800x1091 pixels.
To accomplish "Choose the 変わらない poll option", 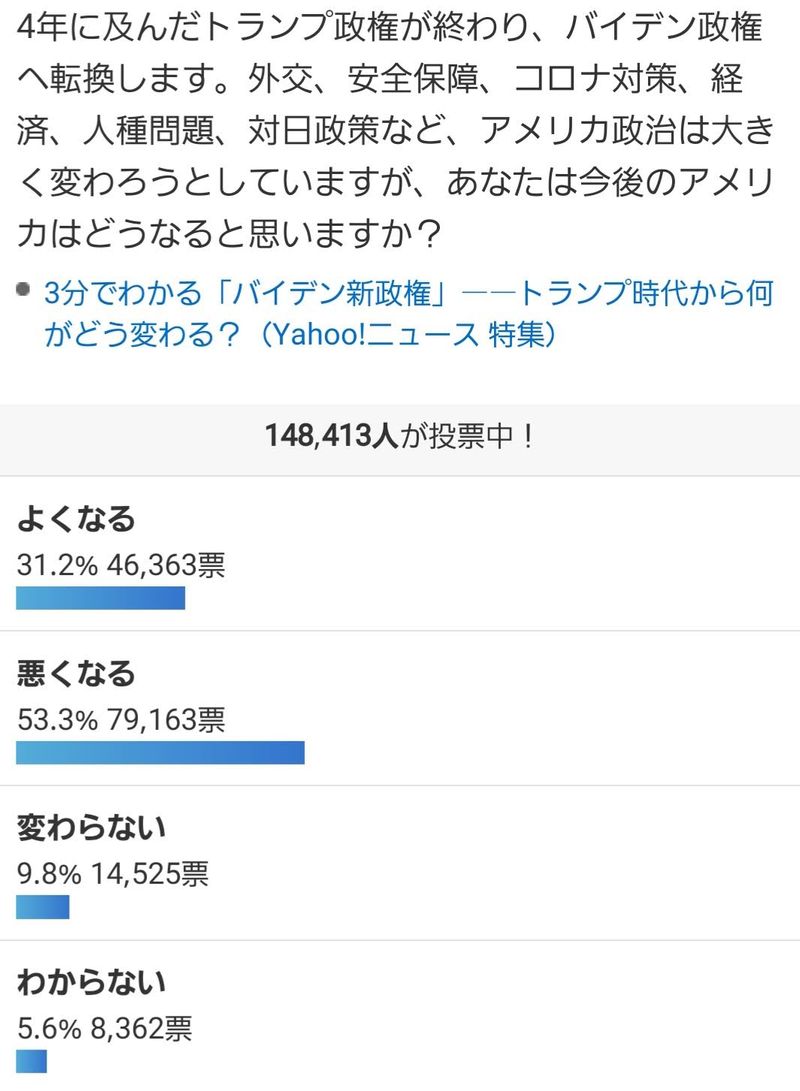I will (x=91, y=828).
